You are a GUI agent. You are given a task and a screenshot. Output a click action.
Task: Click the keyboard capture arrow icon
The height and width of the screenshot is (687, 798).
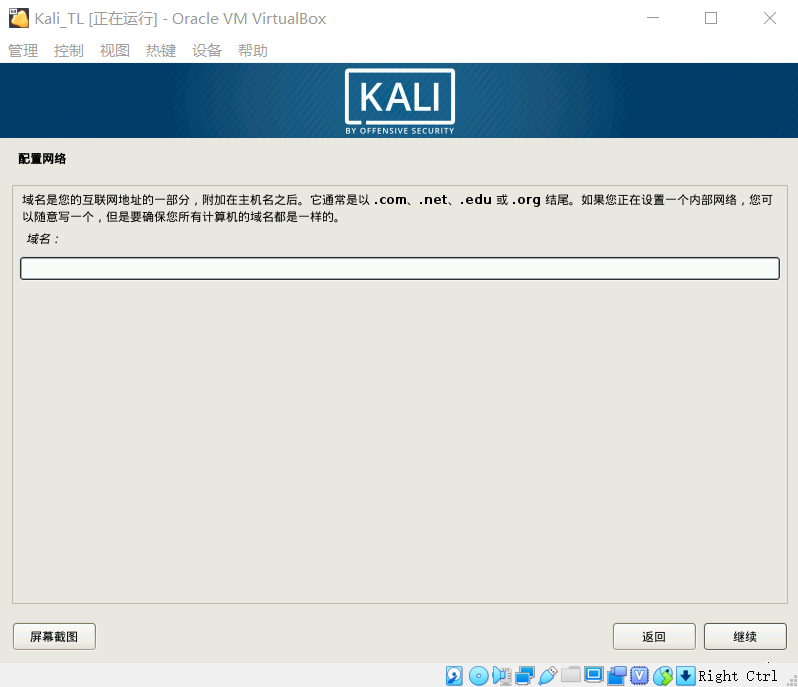pyautogui.click(x=686, y=676)
